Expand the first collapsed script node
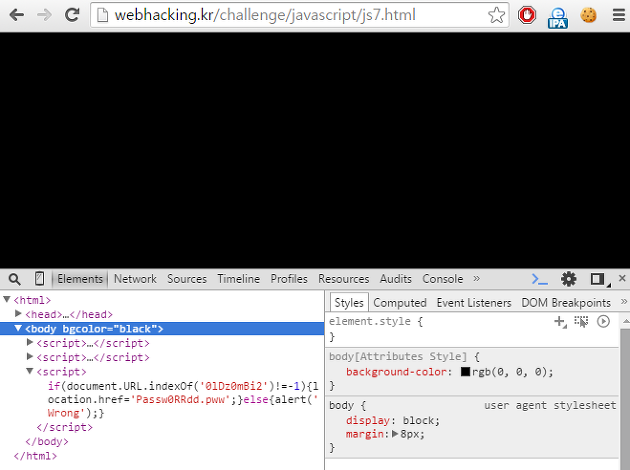 pyautogui.click(x=30, y=342)
